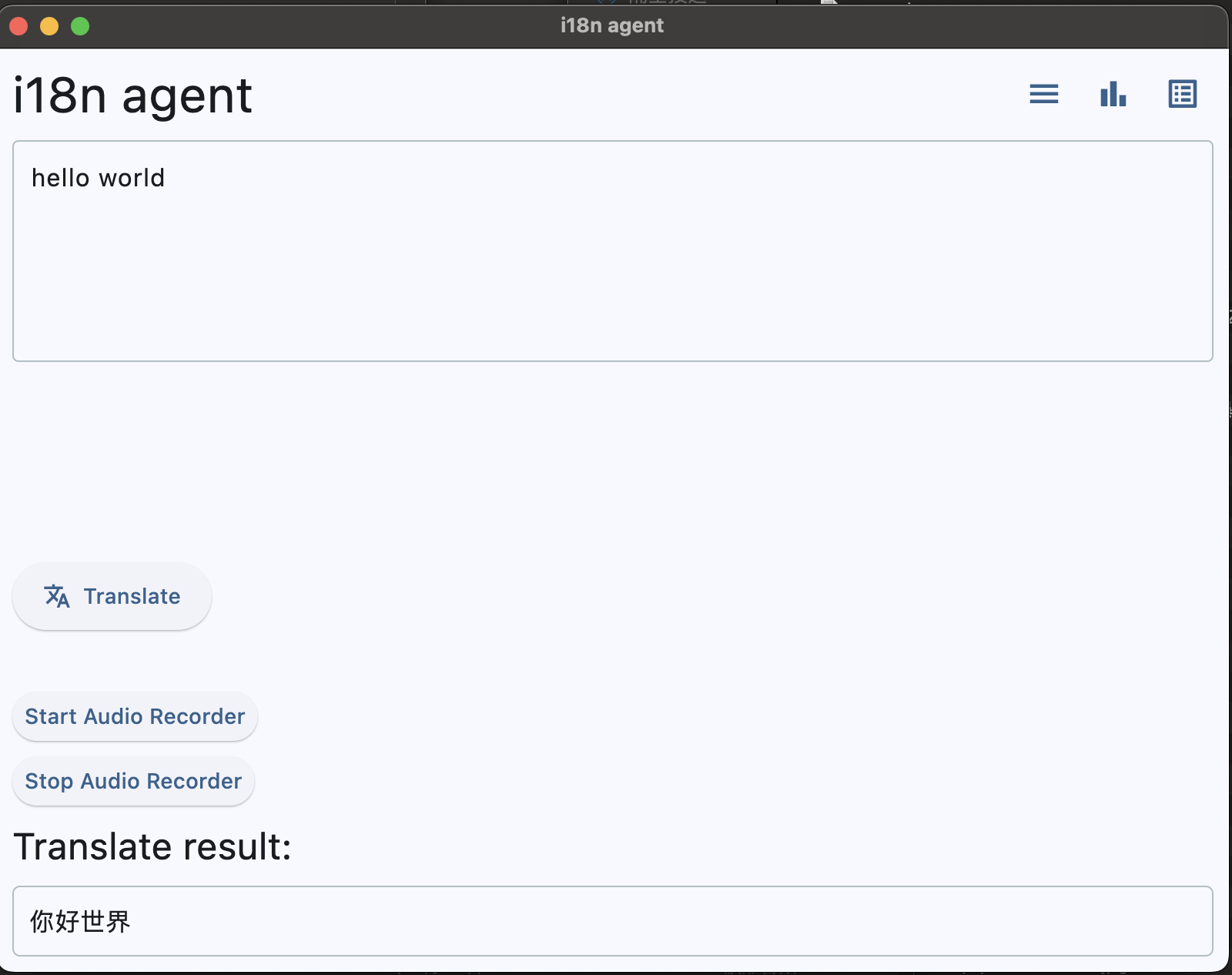Minimize the window using the yellow button
Image resolution: width=1232 pixels, height=975 pixels.
49,26
